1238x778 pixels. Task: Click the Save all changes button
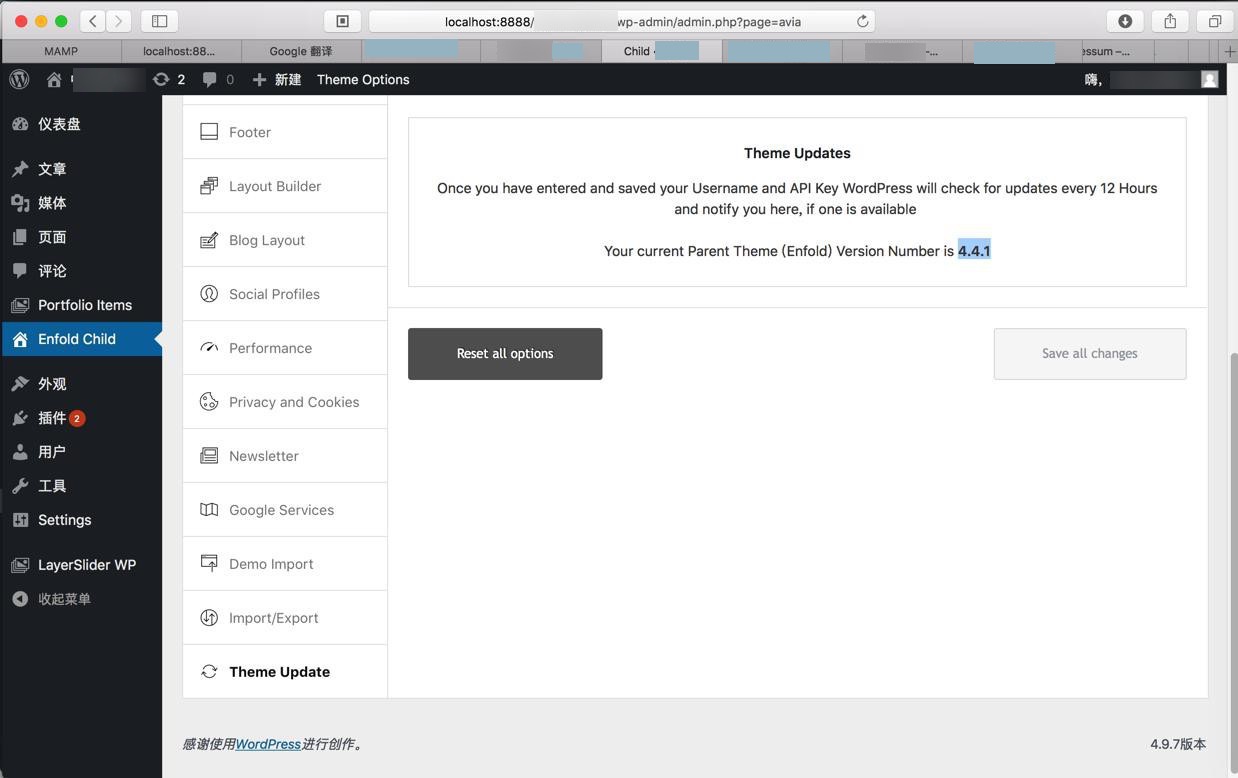click(1090, 354)
